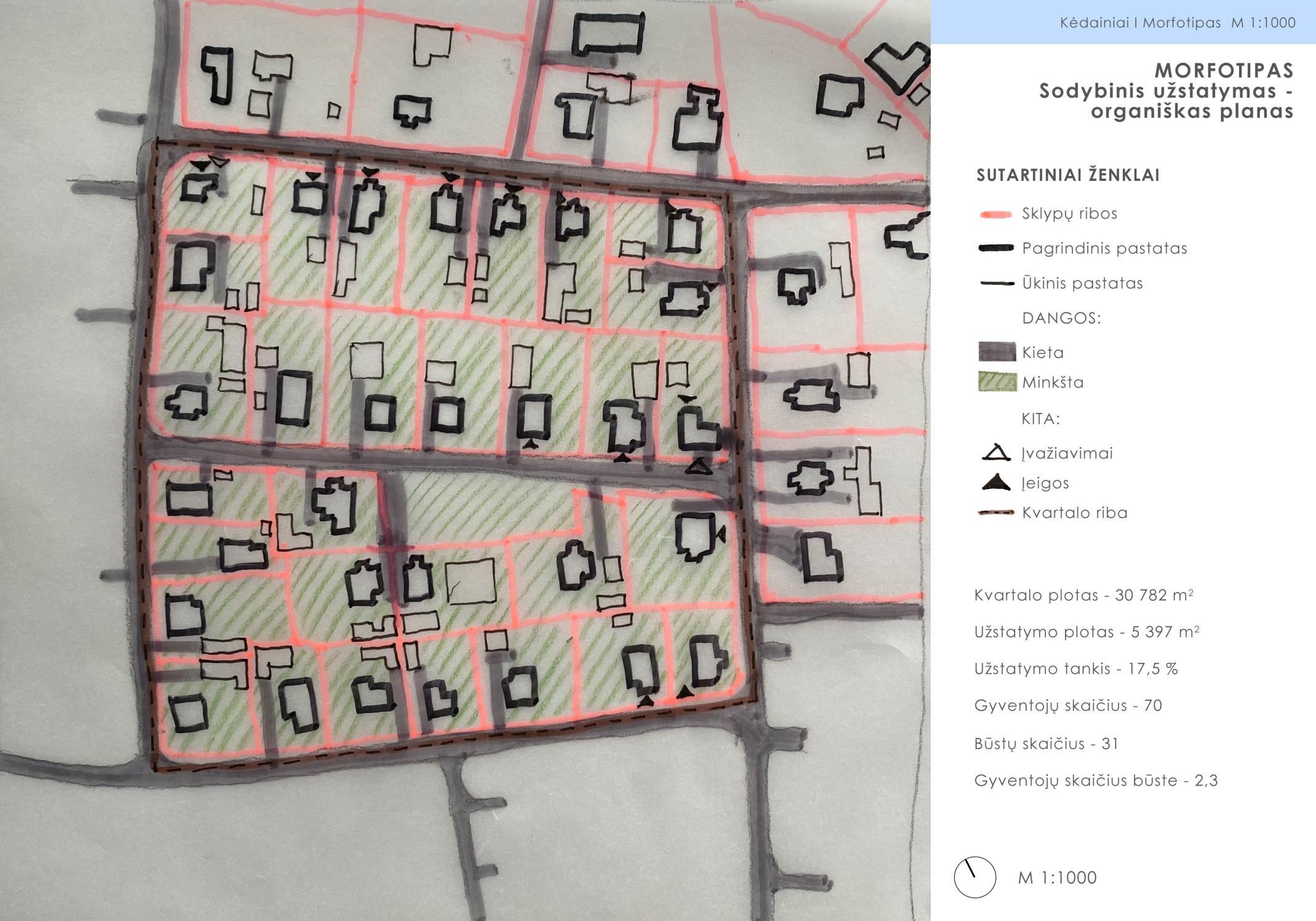This screenshot has height=921, width=1316.
Task: Click the Užstatymo tankis 17,5 % text
Action: pyautogui.click(x=1075, y=669)
